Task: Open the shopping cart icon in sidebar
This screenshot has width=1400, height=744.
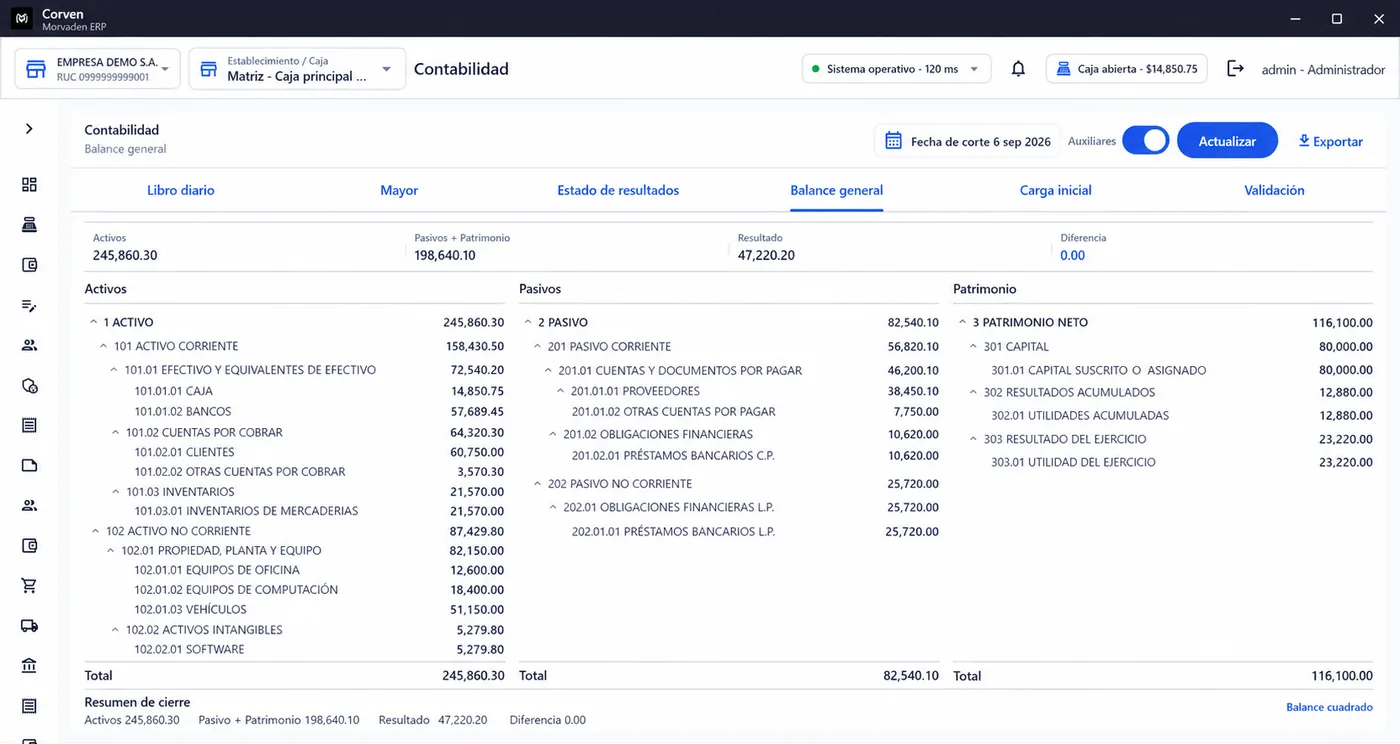Action: tap(29, 585)
